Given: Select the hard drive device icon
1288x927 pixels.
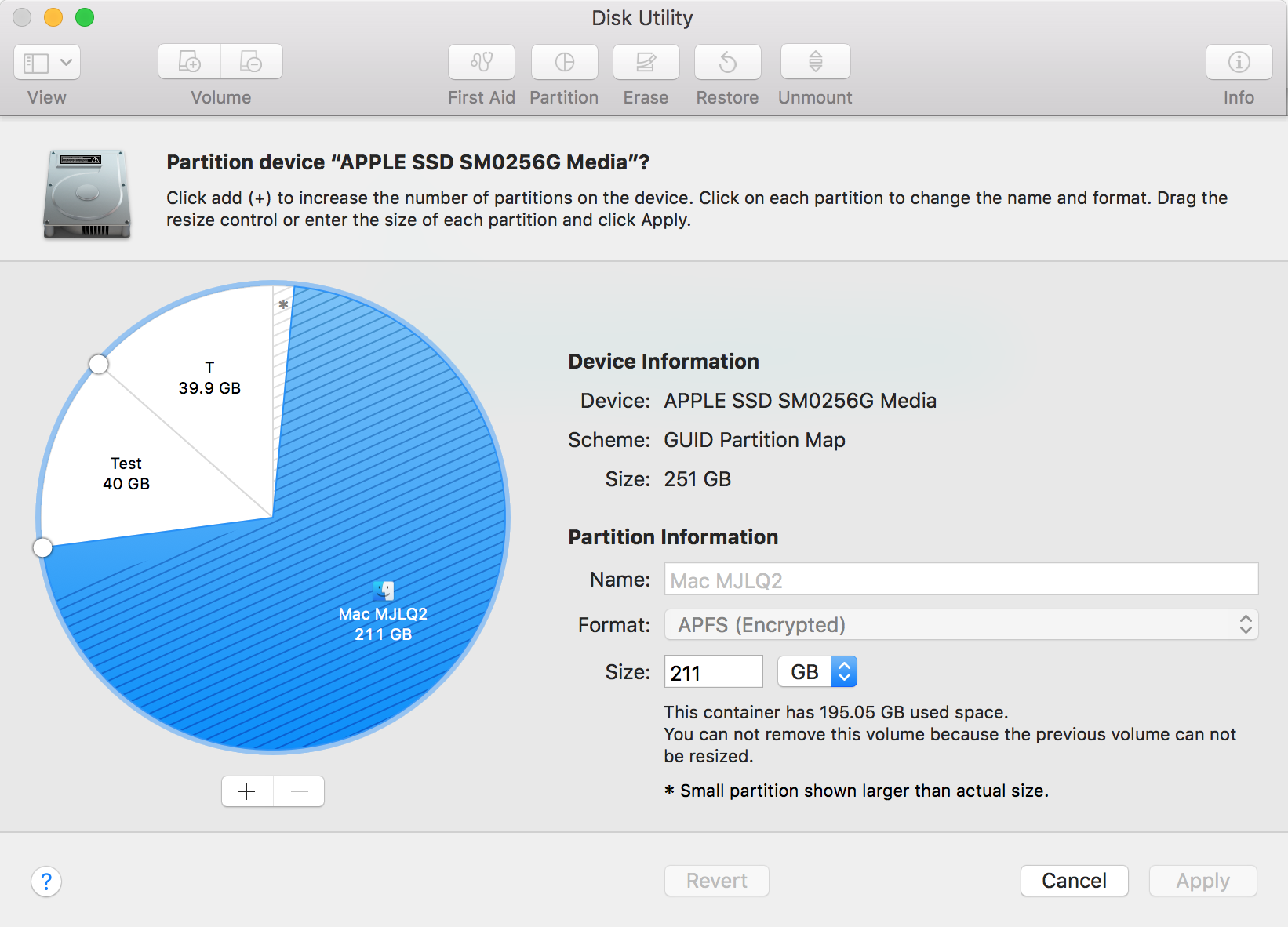Looking at the screenshot, I should click(86, 194).
